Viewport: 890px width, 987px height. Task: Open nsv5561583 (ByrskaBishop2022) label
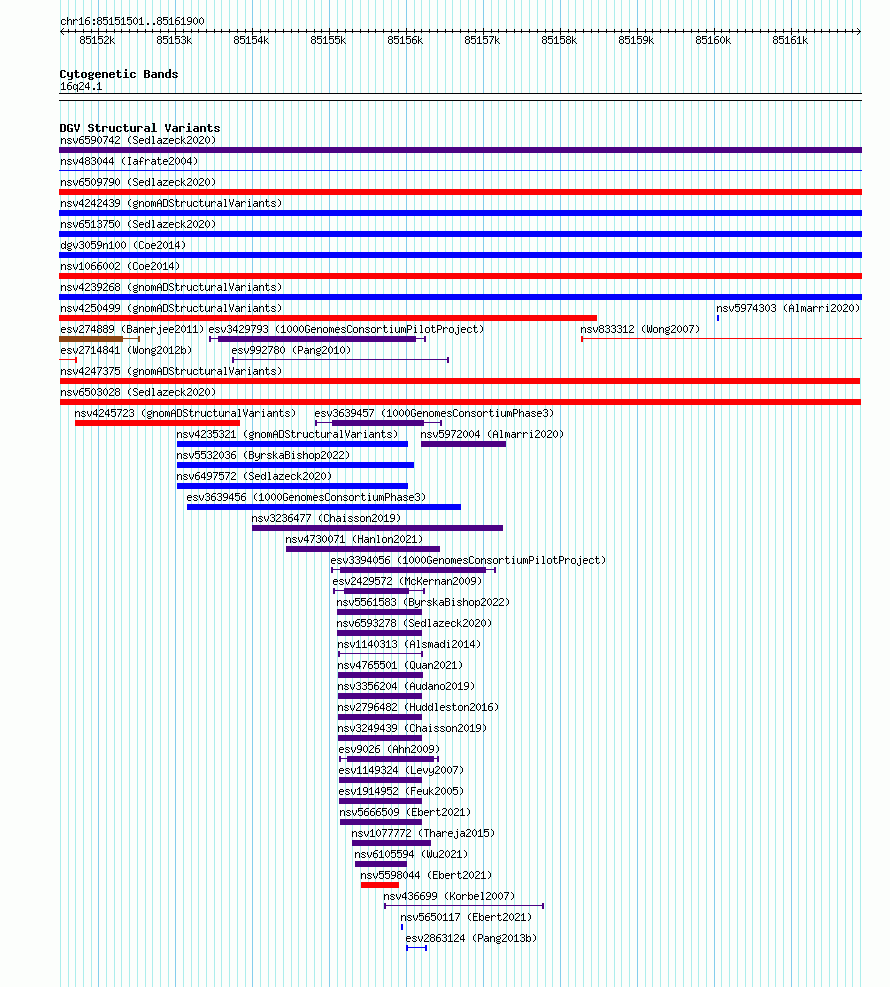click(x=423, y=602)
